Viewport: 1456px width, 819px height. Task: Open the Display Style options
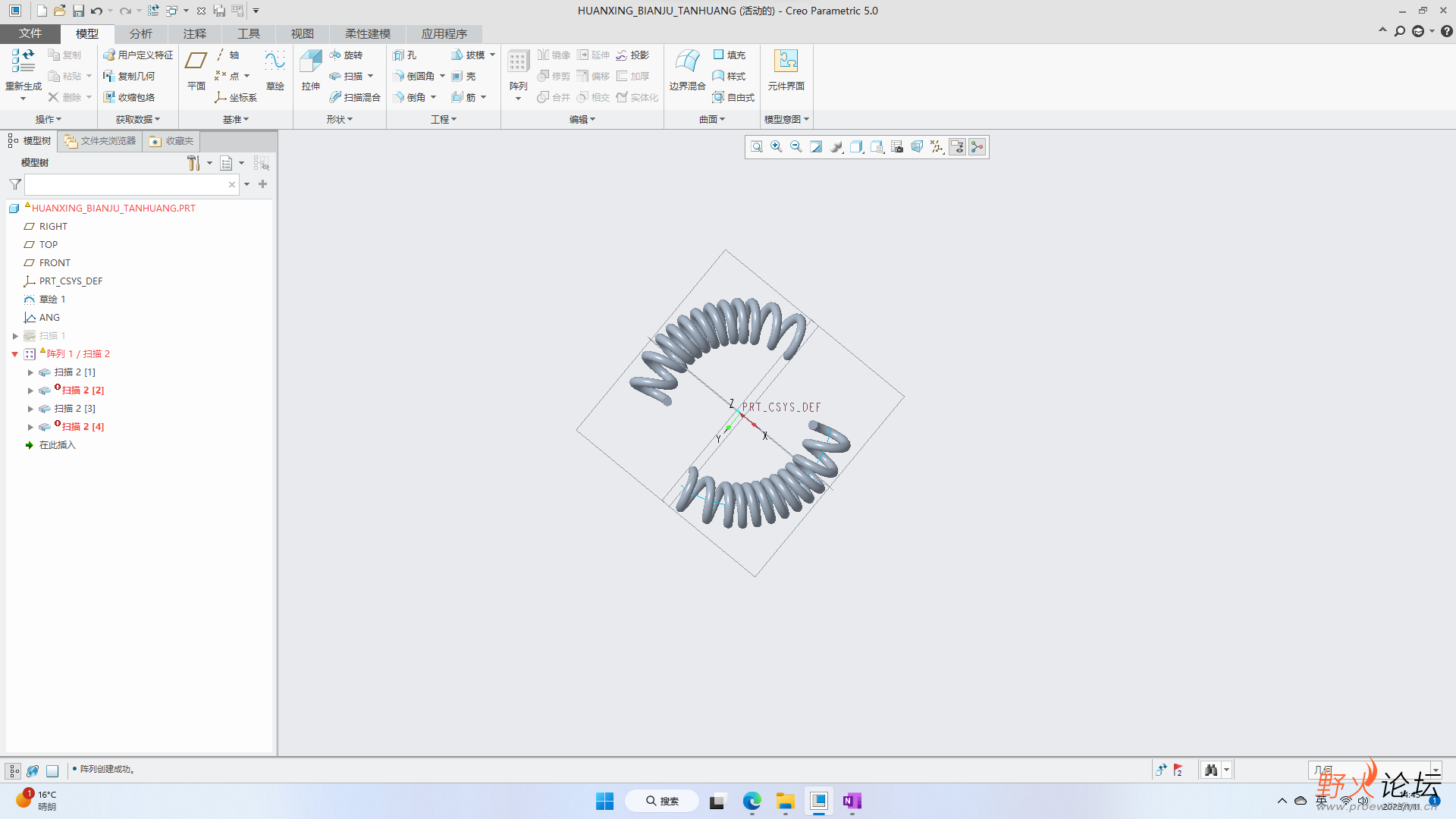click(x=856, y=146)
